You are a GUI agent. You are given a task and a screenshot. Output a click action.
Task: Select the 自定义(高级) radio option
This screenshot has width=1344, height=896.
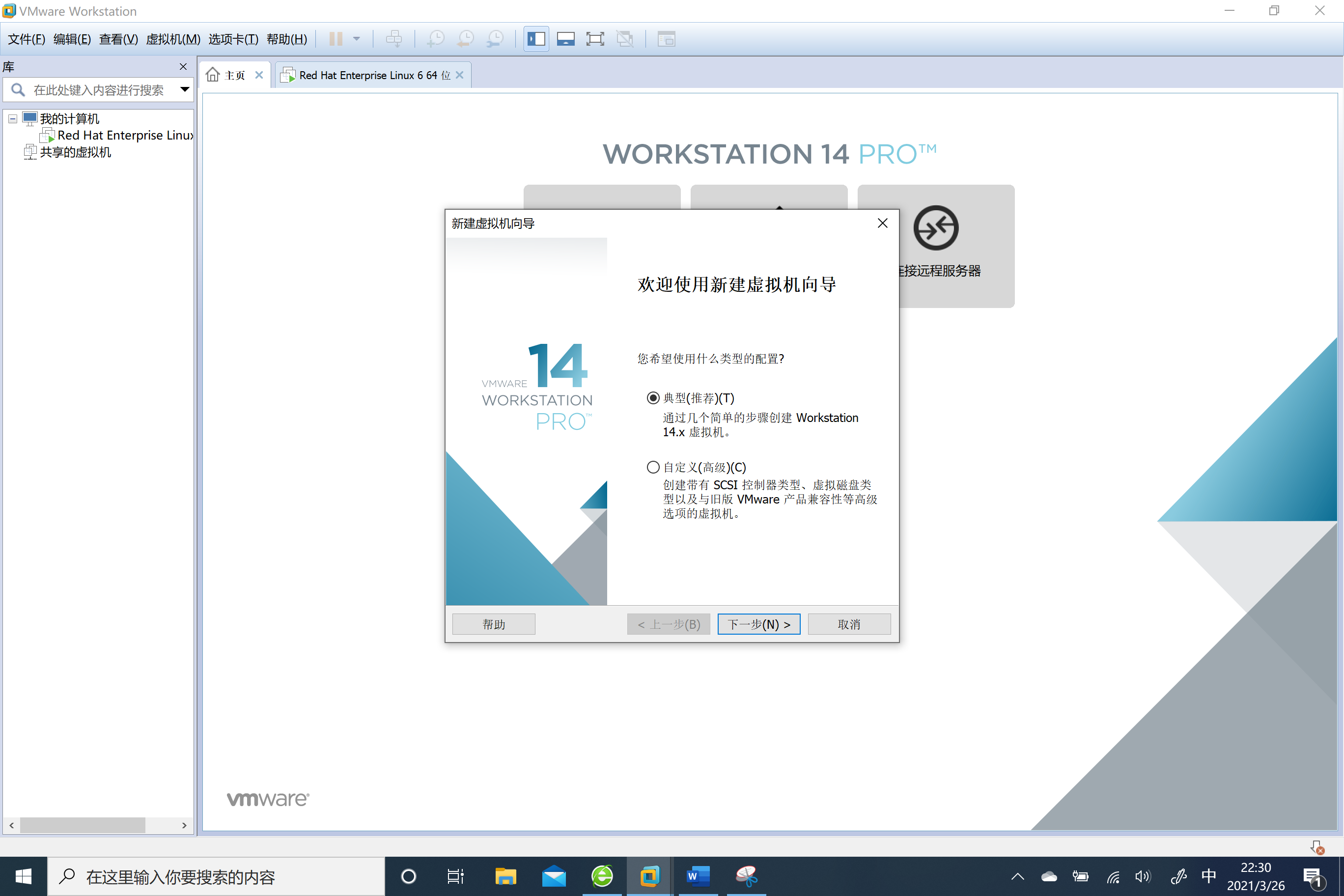tap(652, 467)
